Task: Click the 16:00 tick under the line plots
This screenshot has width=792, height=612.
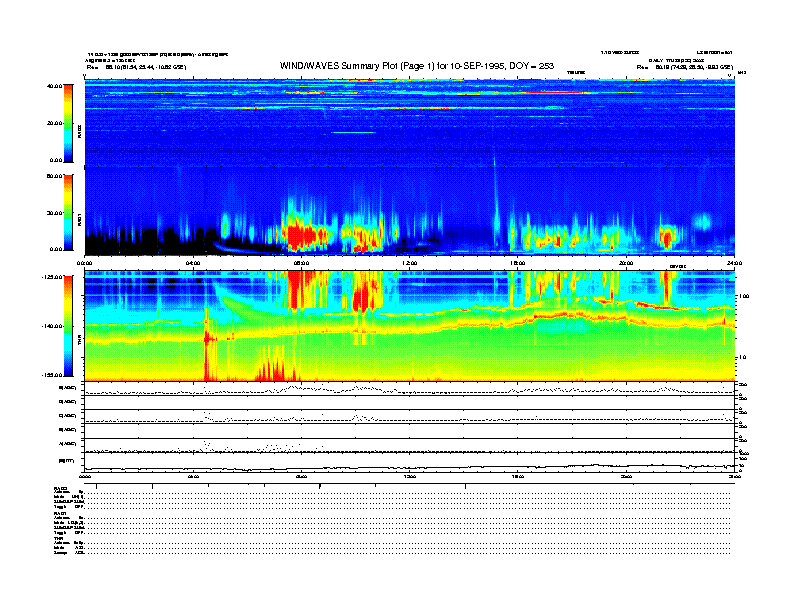Action: (518, 477)
